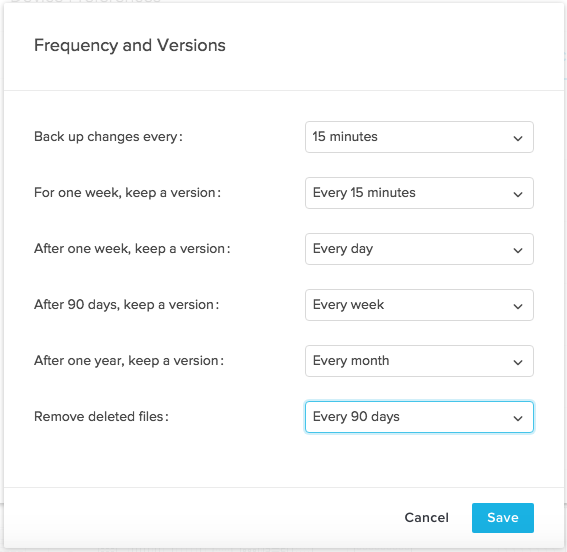Image resolution: width=567 pixels, height=552 pixels.
Task: Select the 'For one week, keep a version:' label
Action: click(127, 193)
